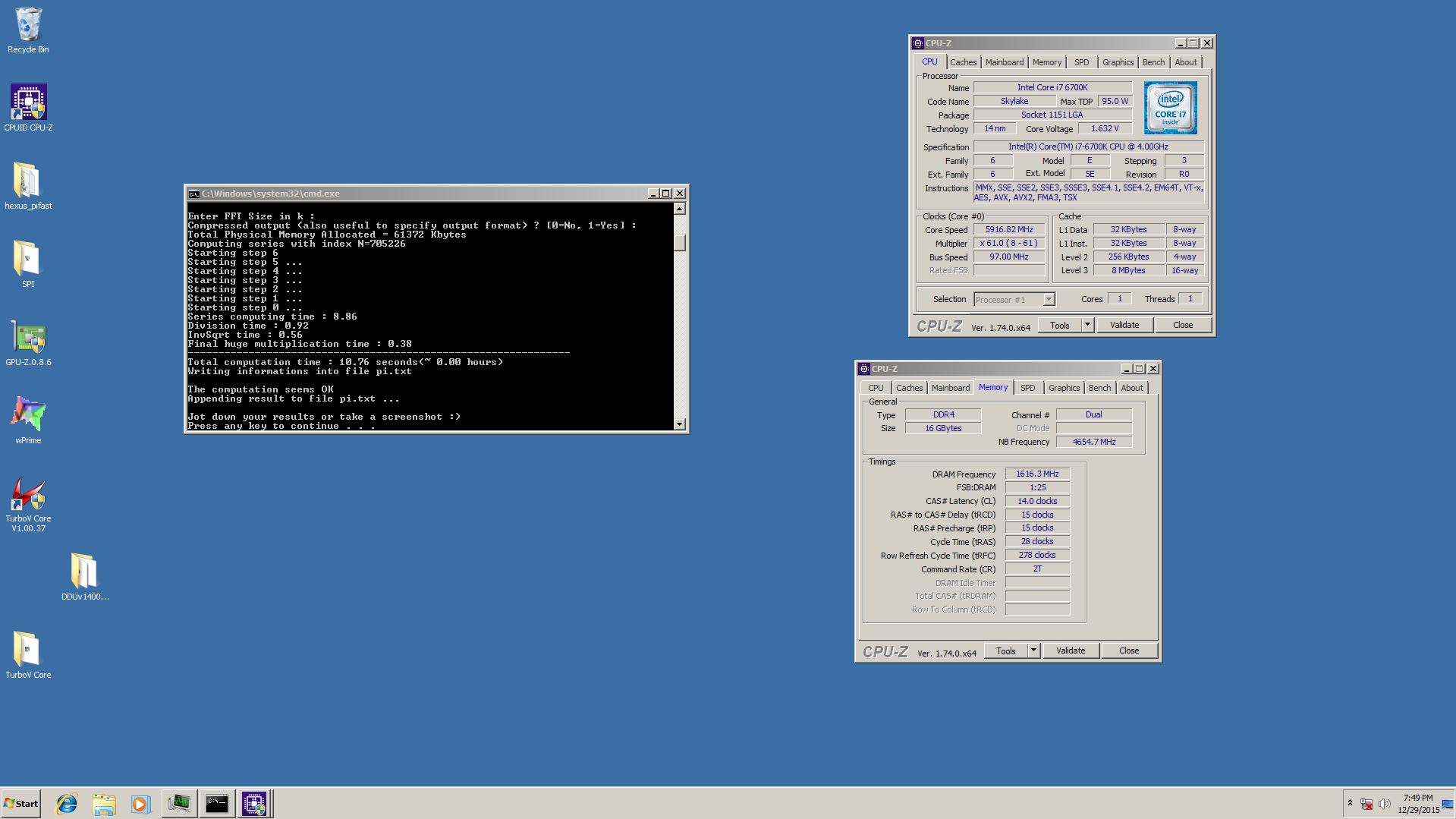
Task: Switch to CPU-Z taskbar button
Action: (253, 804)
